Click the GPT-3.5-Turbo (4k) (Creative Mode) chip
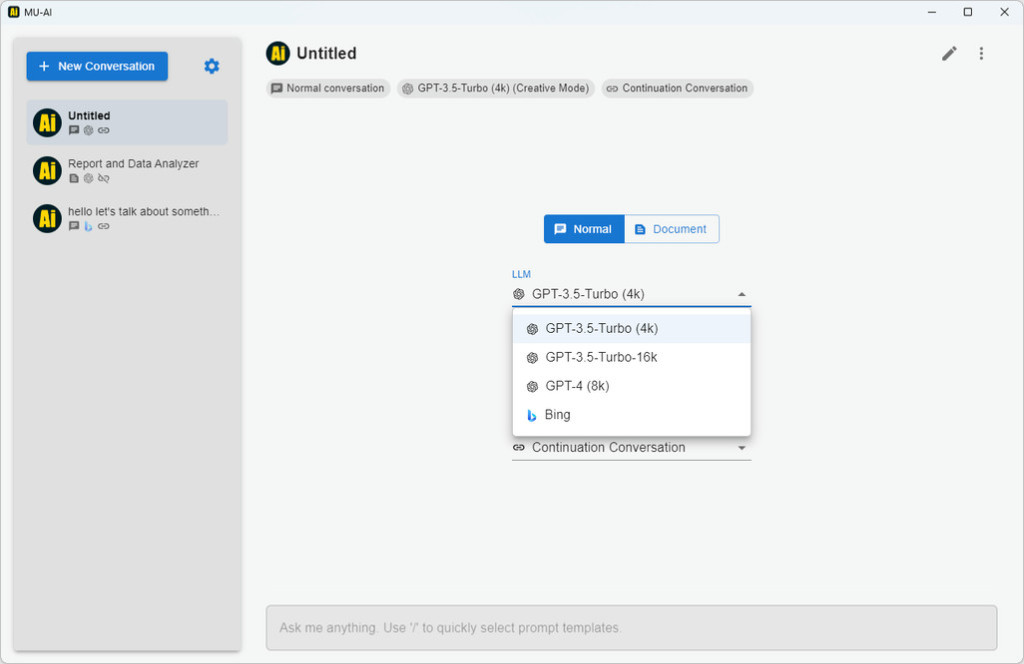 pyautogui.click(x=496, y=88)
